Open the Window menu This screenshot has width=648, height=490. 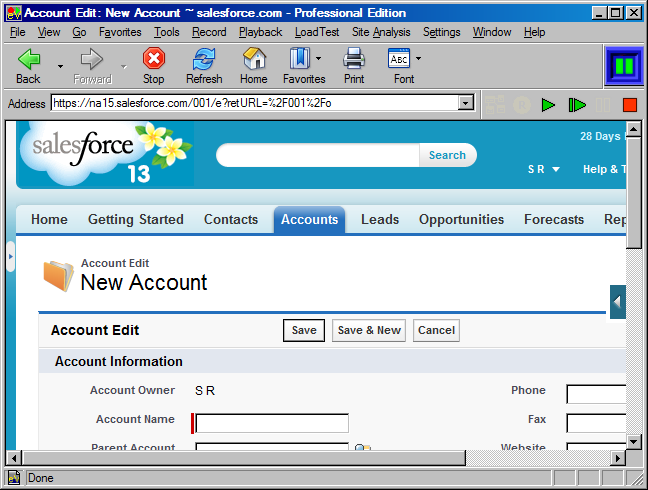click(x=492, y=32)
